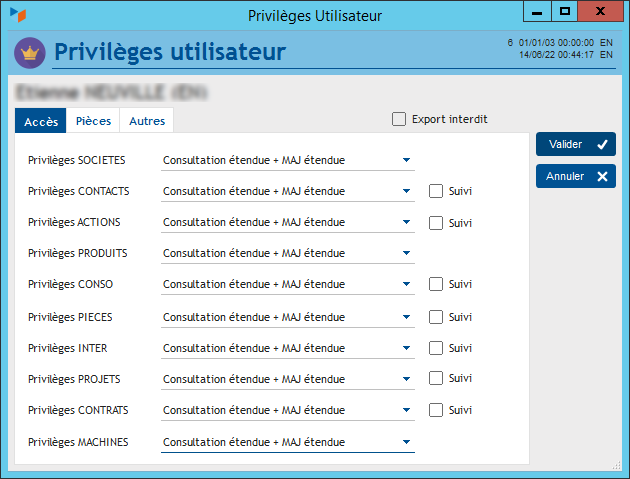Viewport: 630px width, 479px height.
Task: Expand the Privilèges PRODUITS dropdown arrow
Action: click(406, 253)
